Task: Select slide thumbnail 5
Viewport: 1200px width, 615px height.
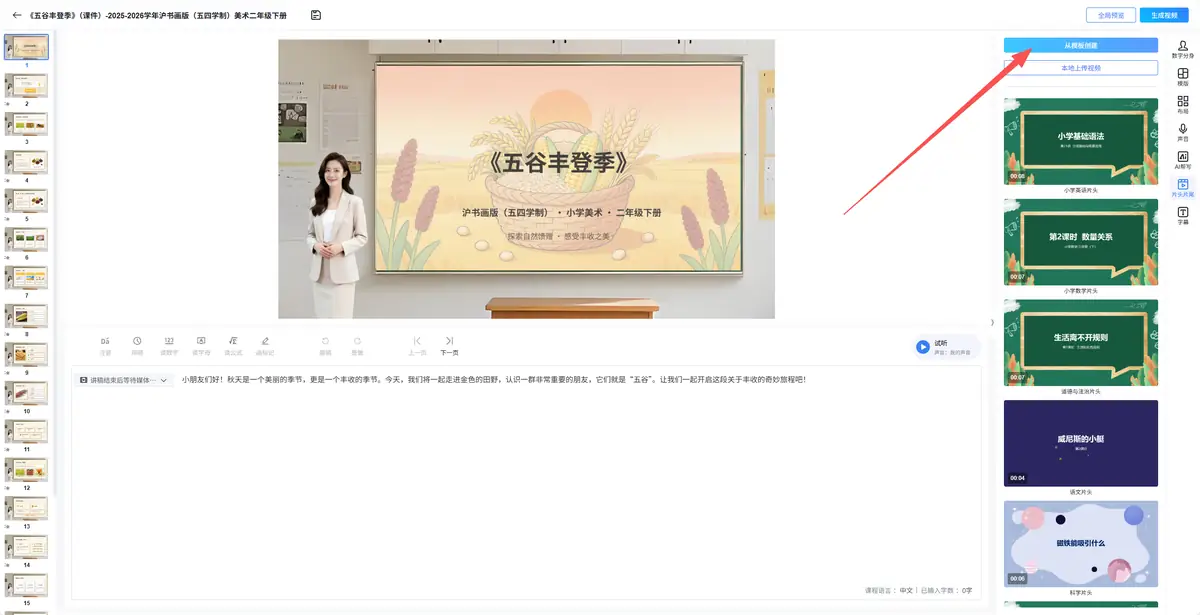Action: point(26,200)
